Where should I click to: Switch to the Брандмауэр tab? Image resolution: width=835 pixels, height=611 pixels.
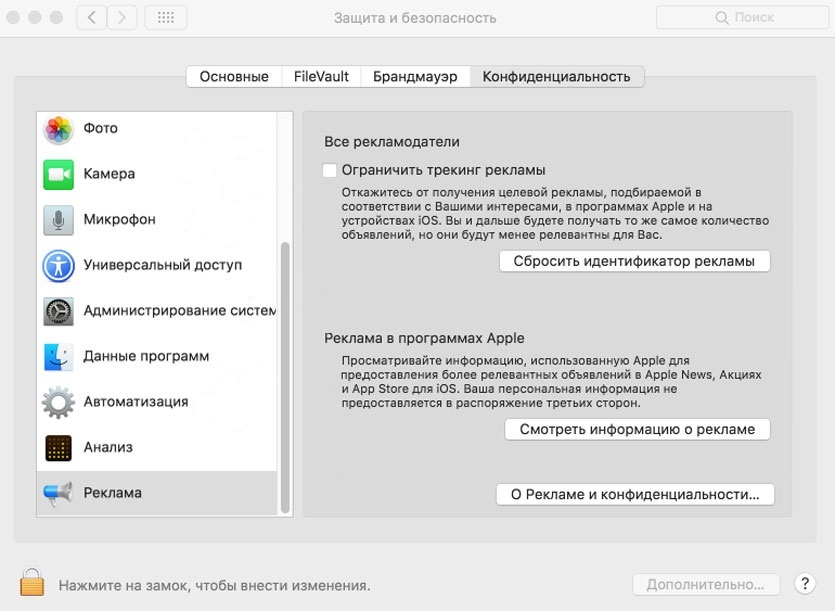pyautogui.click(x=415, y=77)
